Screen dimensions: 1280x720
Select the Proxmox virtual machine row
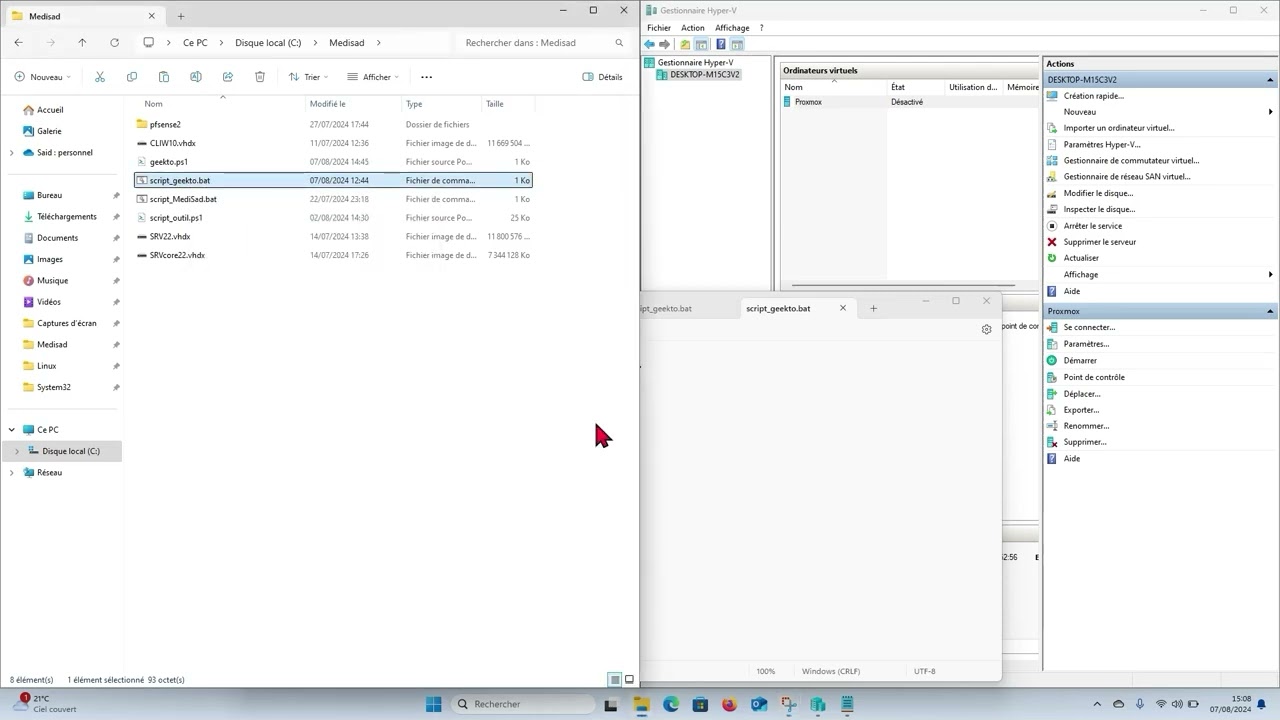coord(910,102)
